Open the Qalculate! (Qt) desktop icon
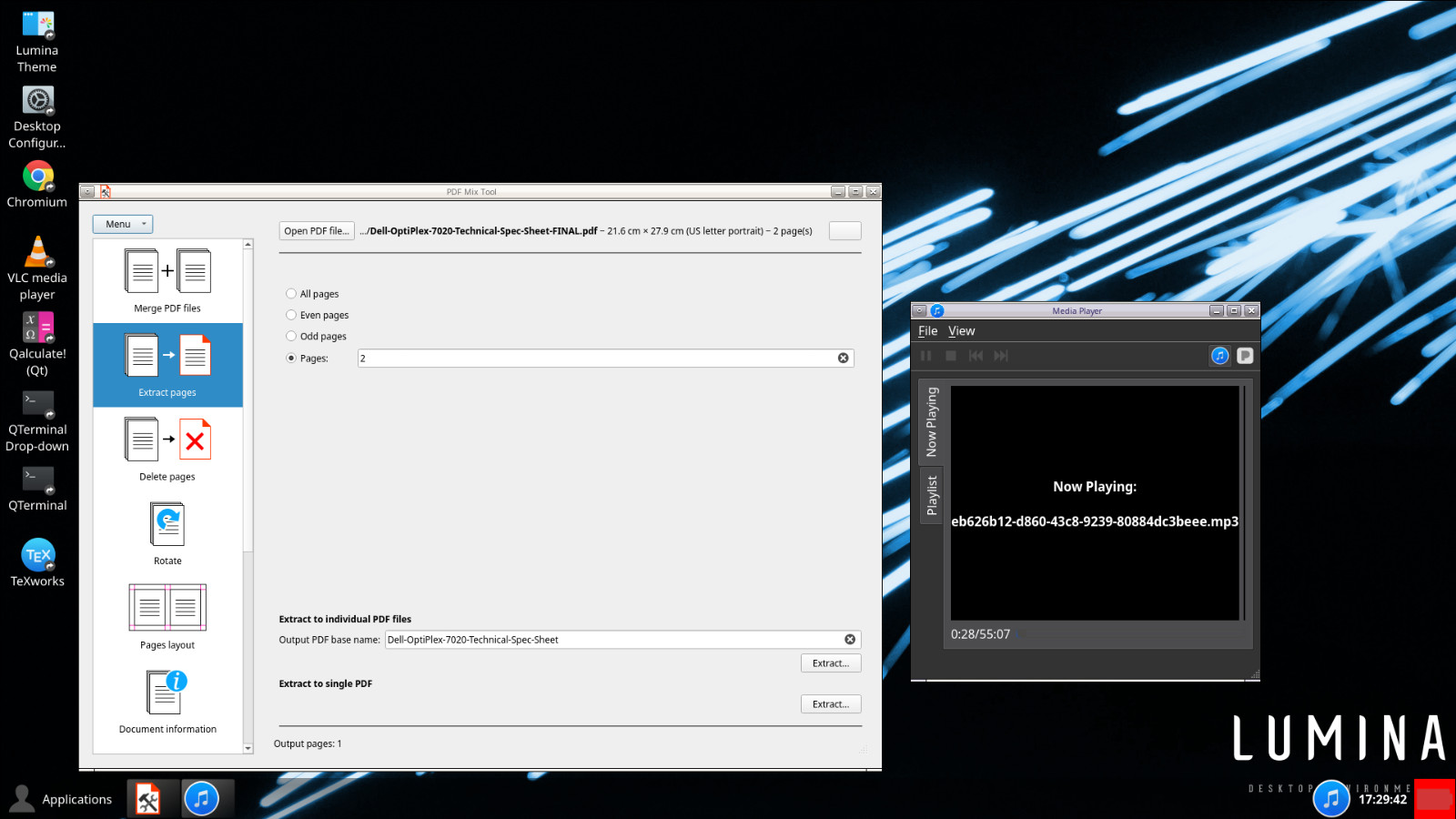 (37, 344)
